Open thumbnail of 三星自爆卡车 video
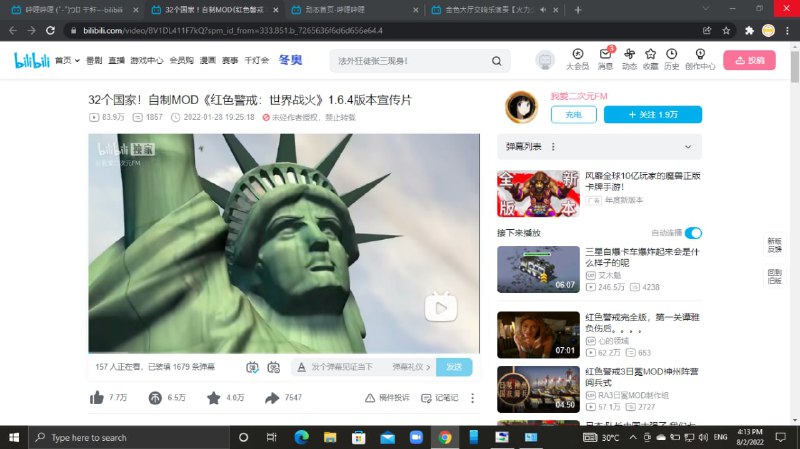The height and width of the screenshot is (449, 800). click(538, 269)
